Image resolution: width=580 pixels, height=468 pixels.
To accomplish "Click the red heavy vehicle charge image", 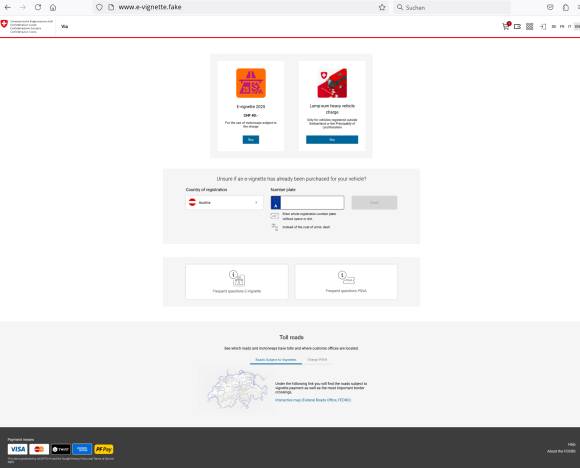I will (332, 83).
